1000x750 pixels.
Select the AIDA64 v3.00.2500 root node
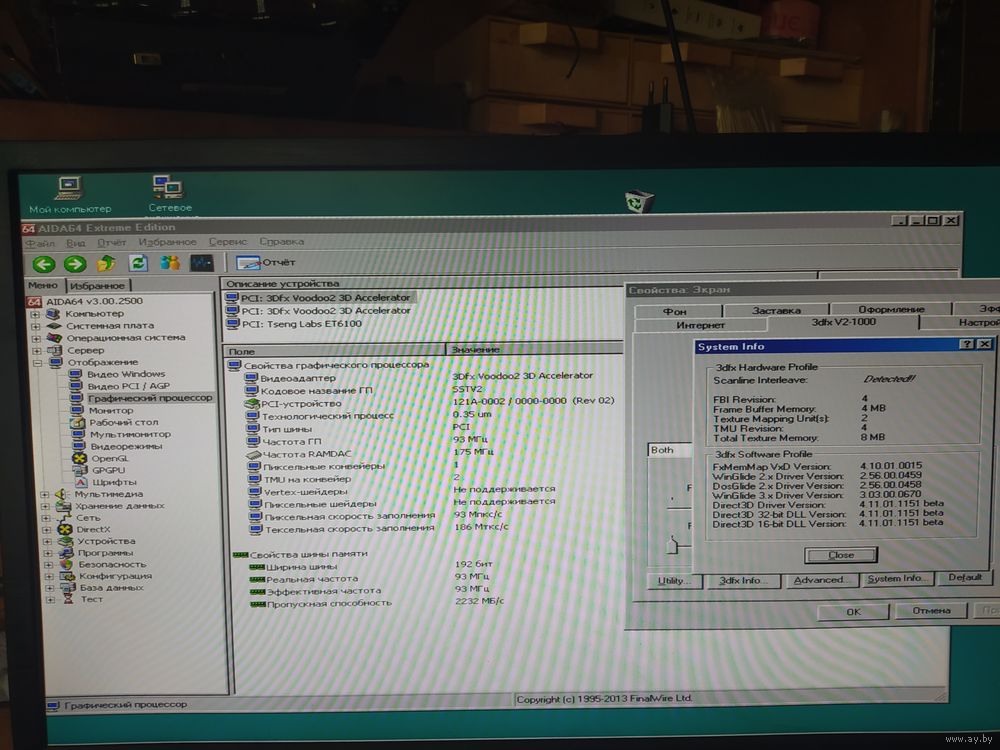94,301
